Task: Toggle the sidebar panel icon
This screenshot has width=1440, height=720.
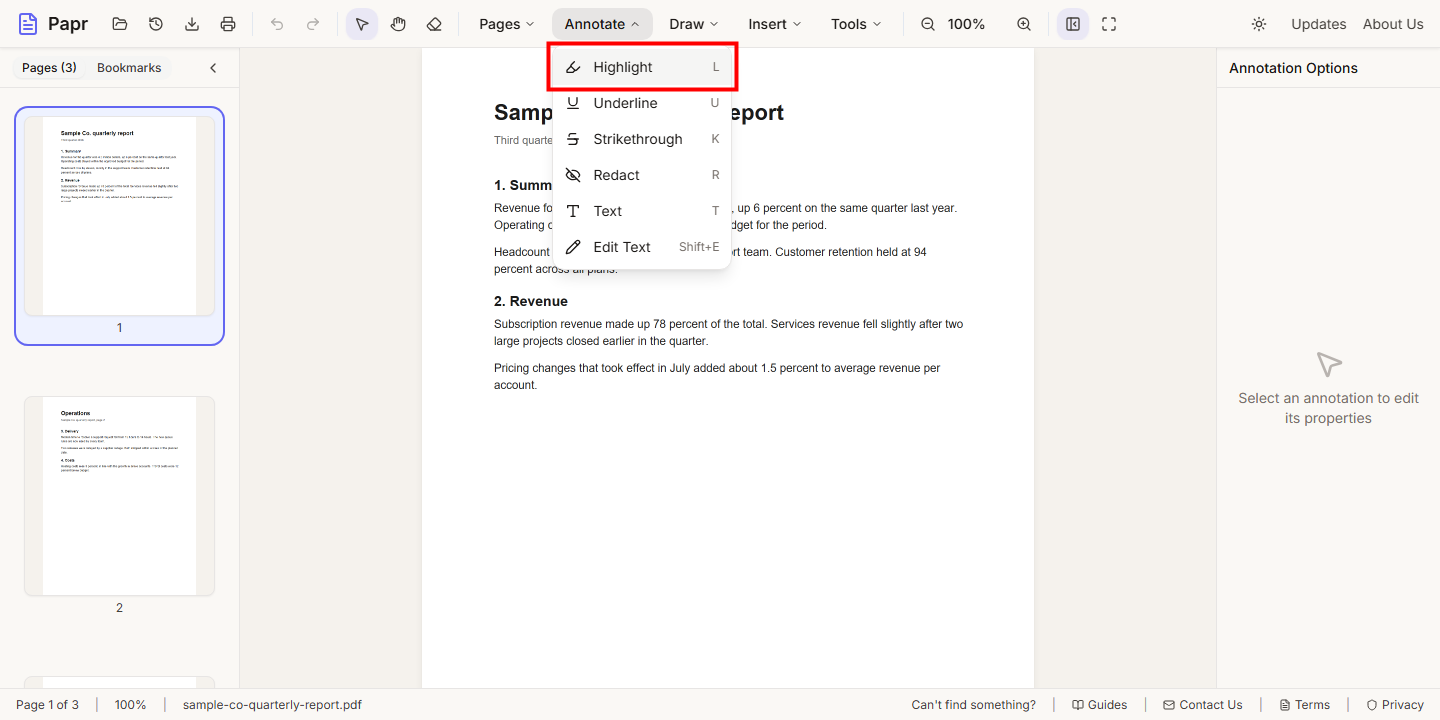Action: tap(1073, 24)
